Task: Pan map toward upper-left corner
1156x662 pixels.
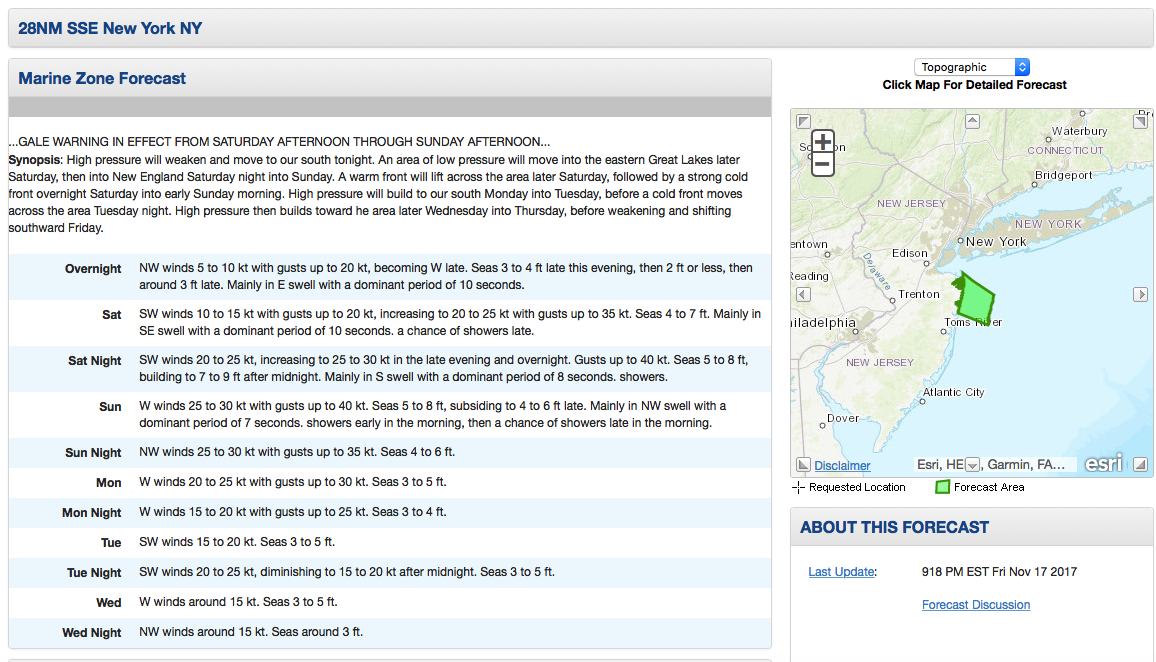Action: pyautogui.click(x=803, y=122)
